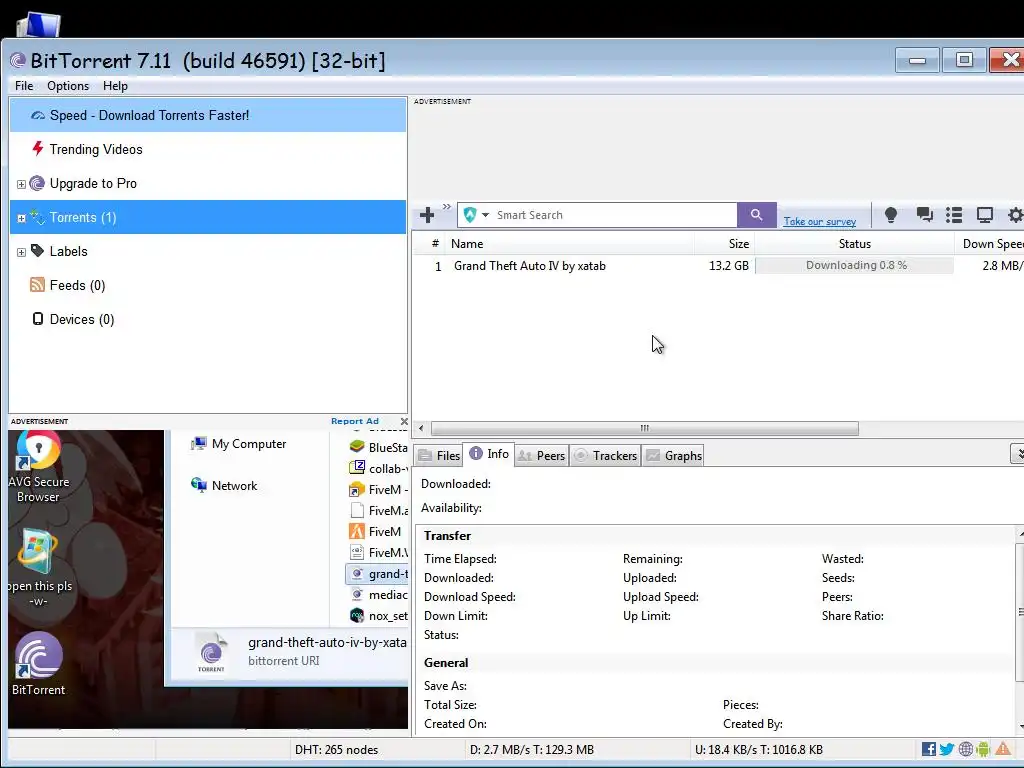
Task: Switch to the Peers tab
Action: pos(541,456)
